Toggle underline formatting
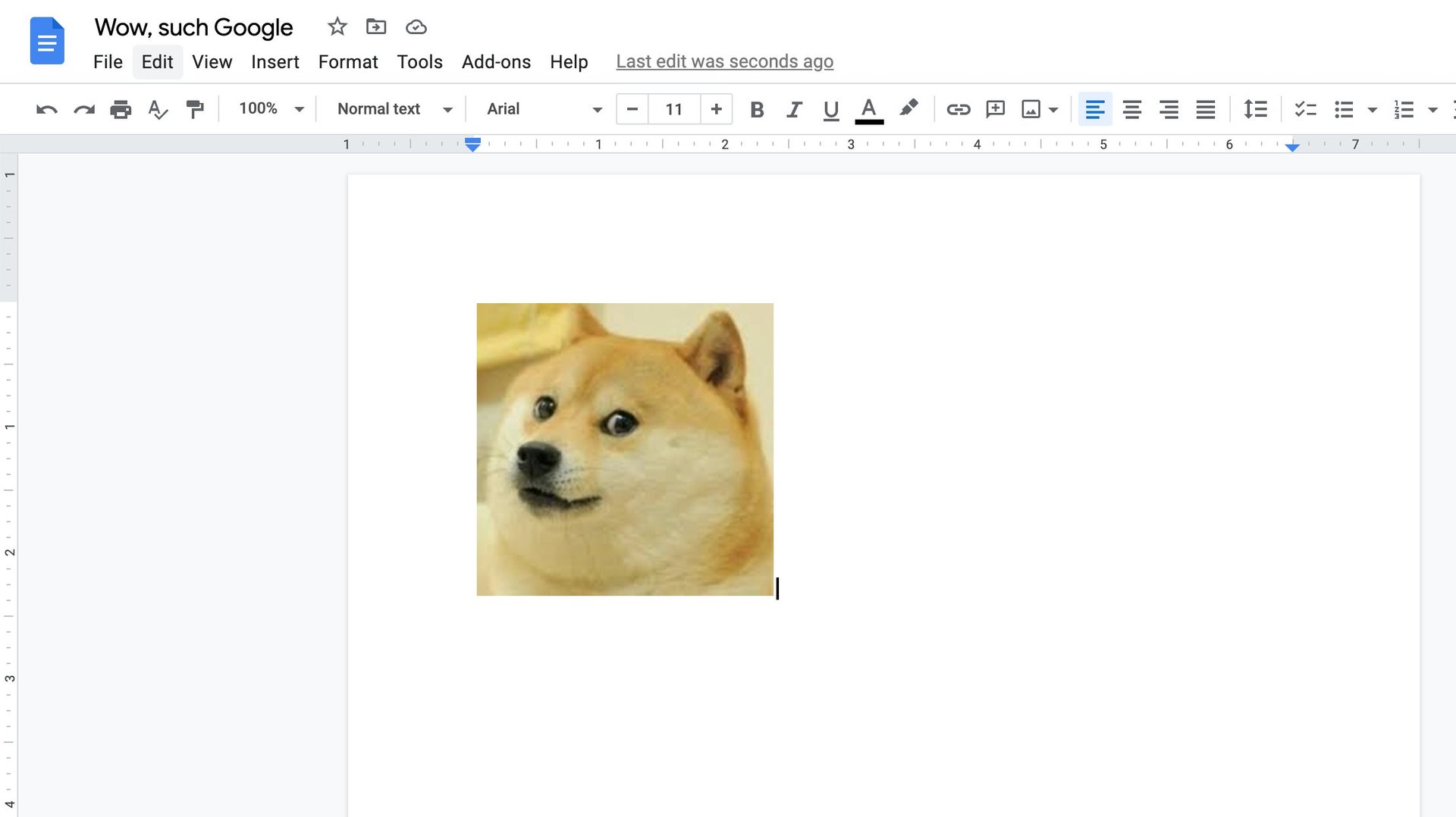1456x817 pixels. 831,110
